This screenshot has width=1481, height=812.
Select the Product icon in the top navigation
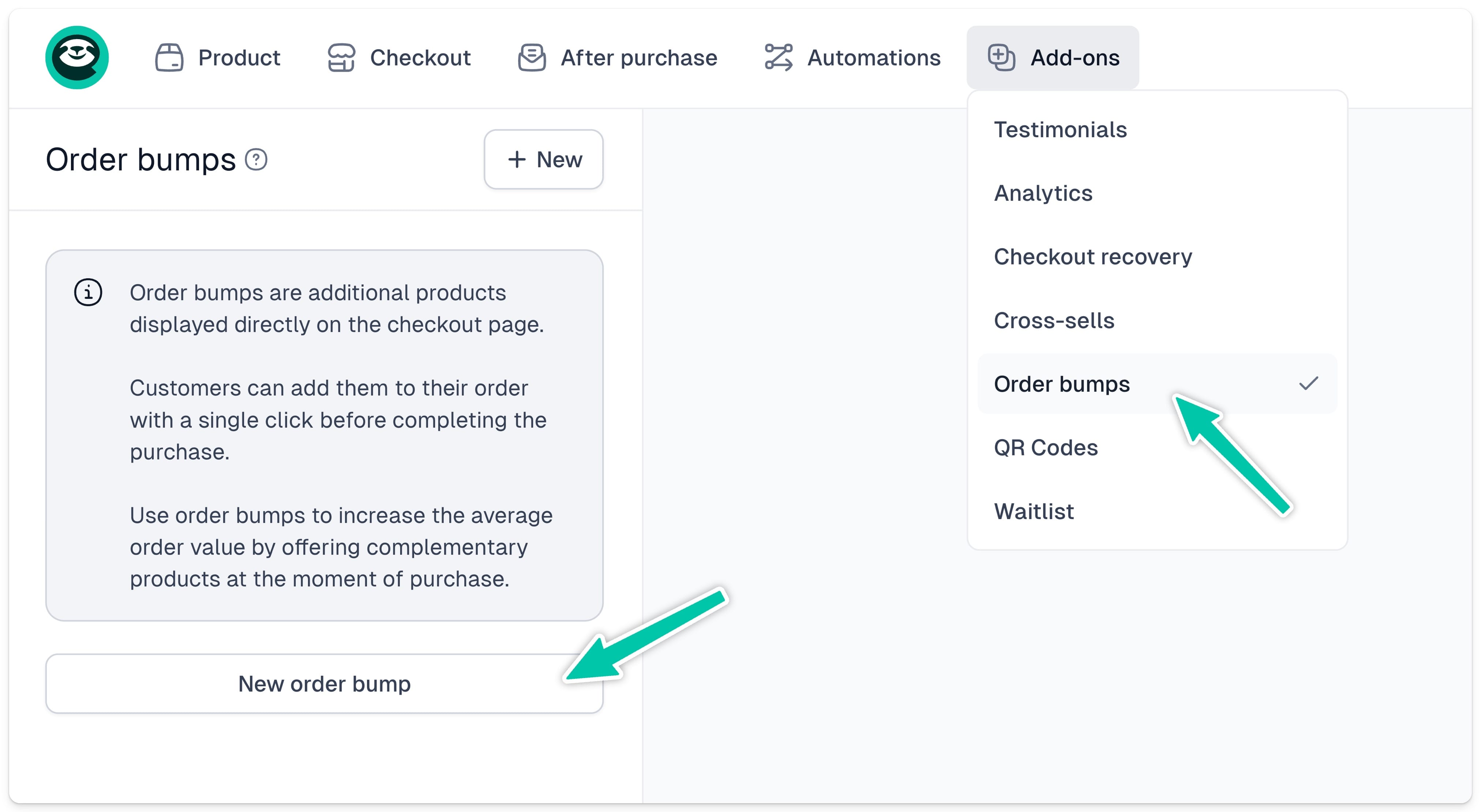pyautogui.click(x=170, y=57)
